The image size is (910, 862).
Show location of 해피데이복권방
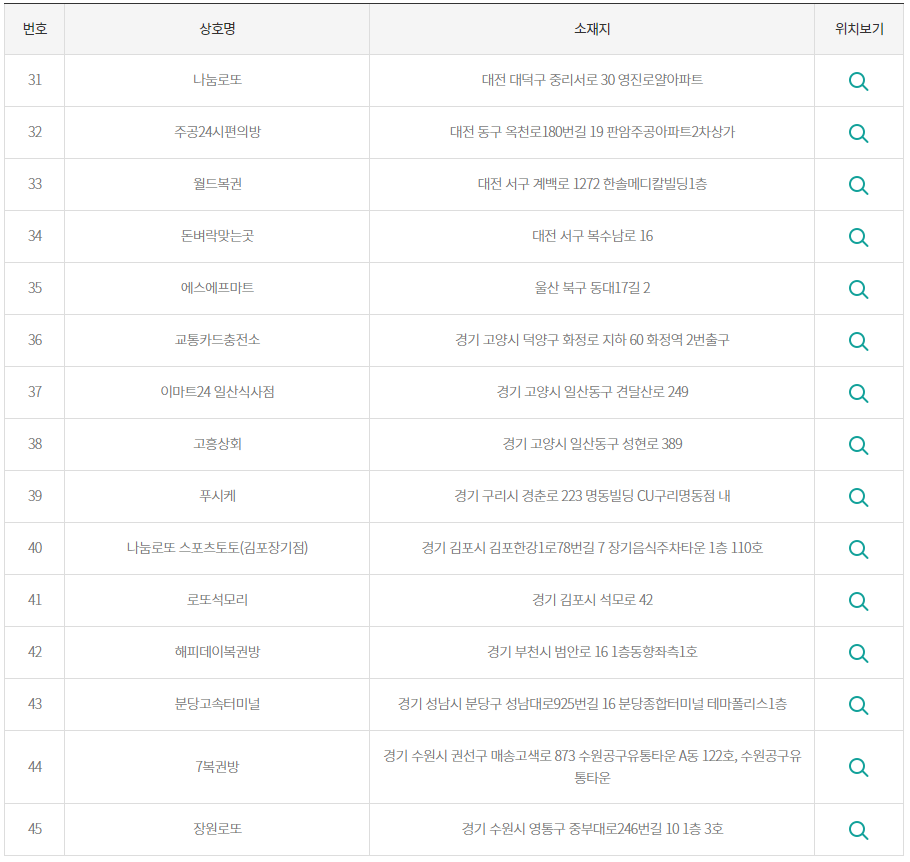pyautogui.click(x=858, y=653)
